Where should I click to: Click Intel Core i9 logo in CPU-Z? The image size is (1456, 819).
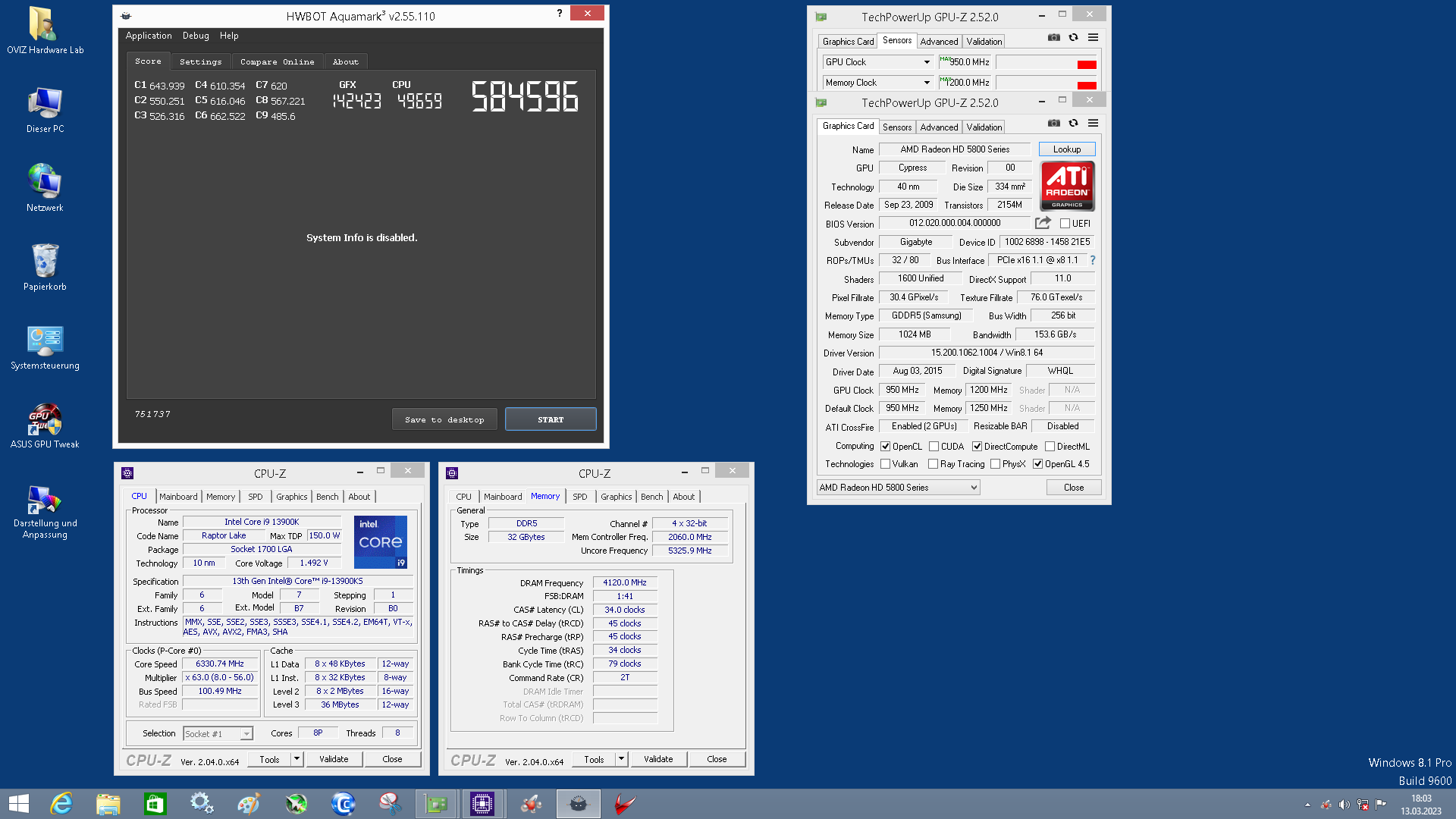click(x=381, y=542)
